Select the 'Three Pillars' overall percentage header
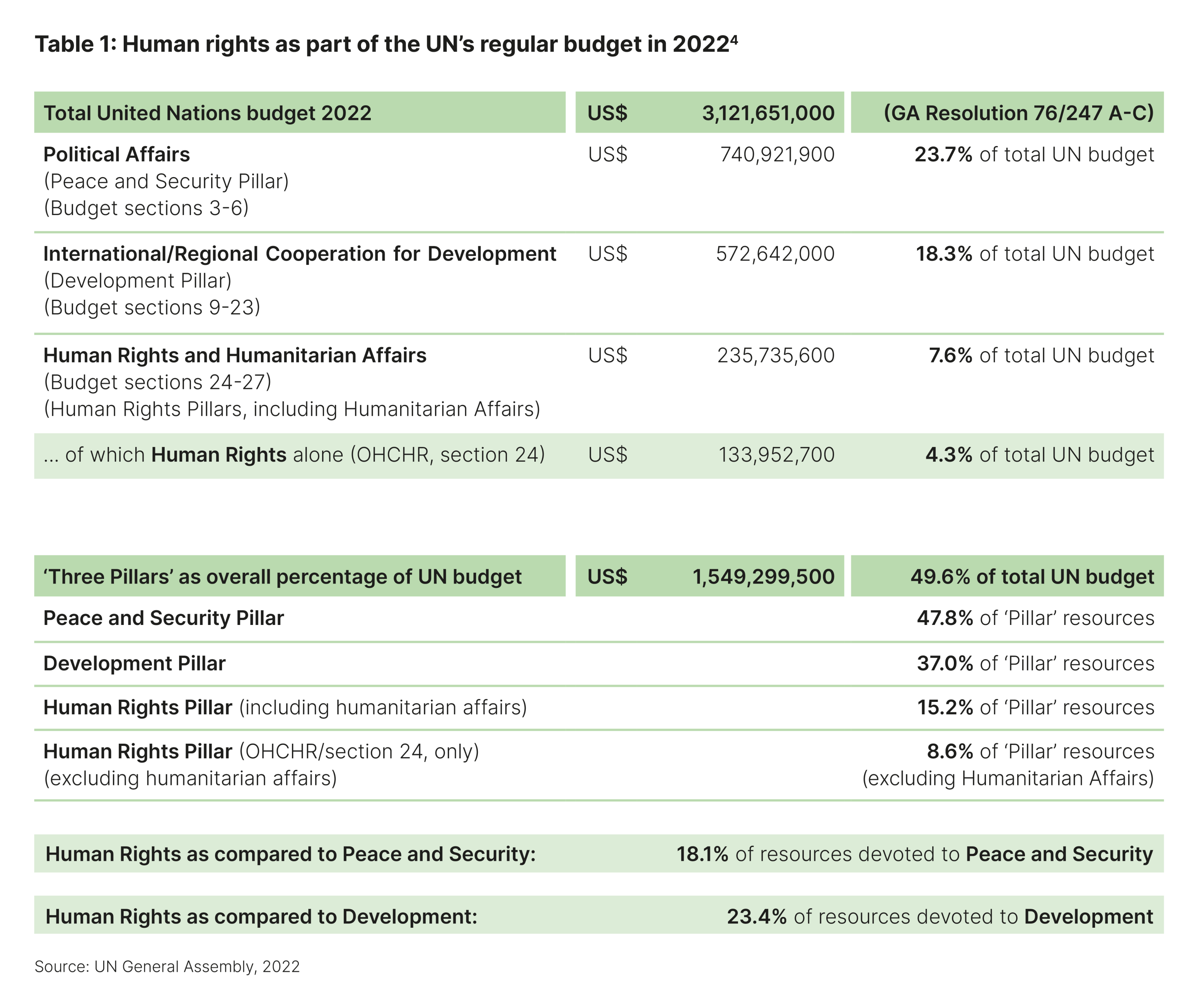 [x=283, y=577]
